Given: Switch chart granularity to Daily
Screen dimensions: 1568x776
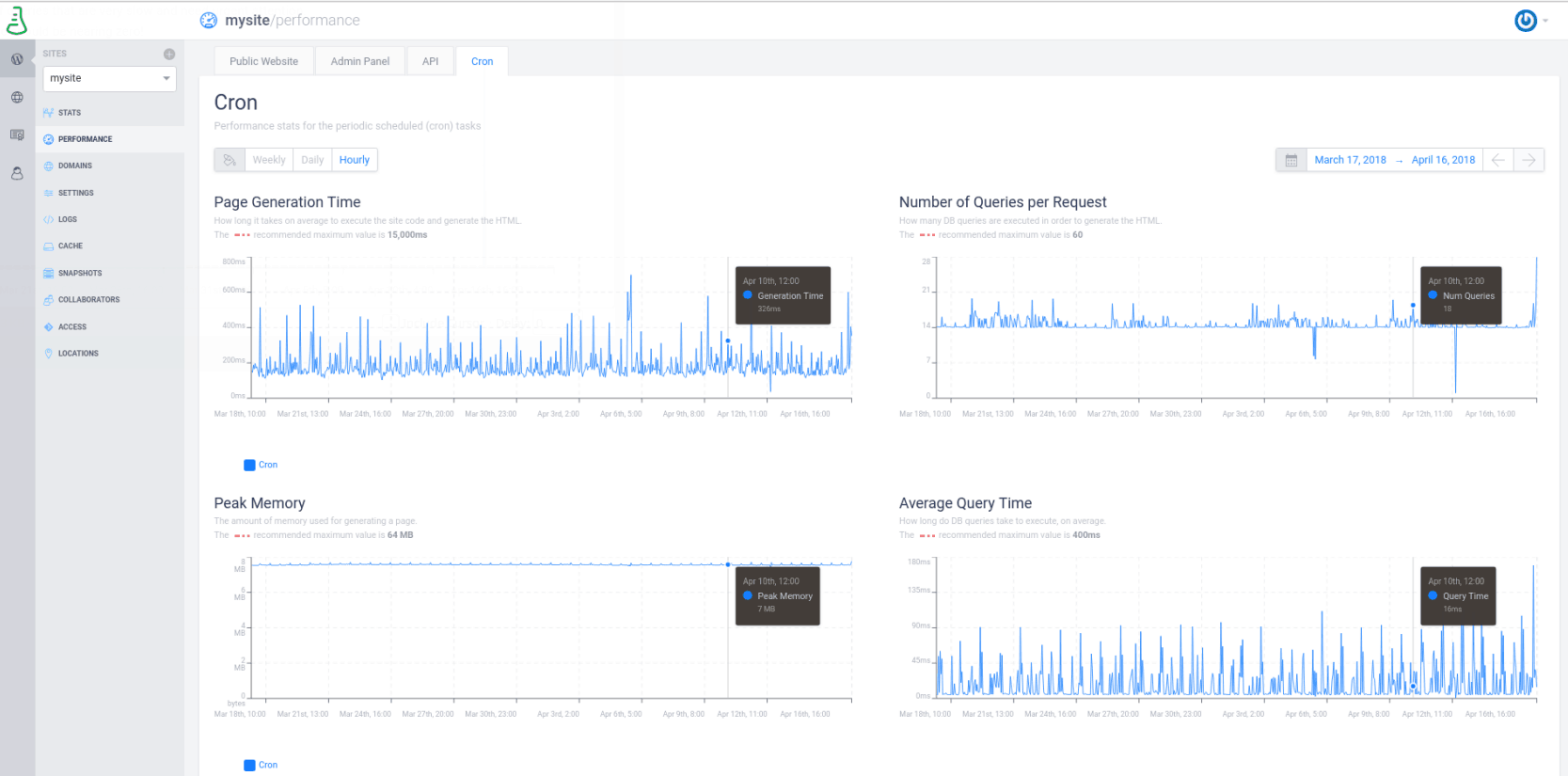Looking at the screenshot, I should click(x=312, y=160).
